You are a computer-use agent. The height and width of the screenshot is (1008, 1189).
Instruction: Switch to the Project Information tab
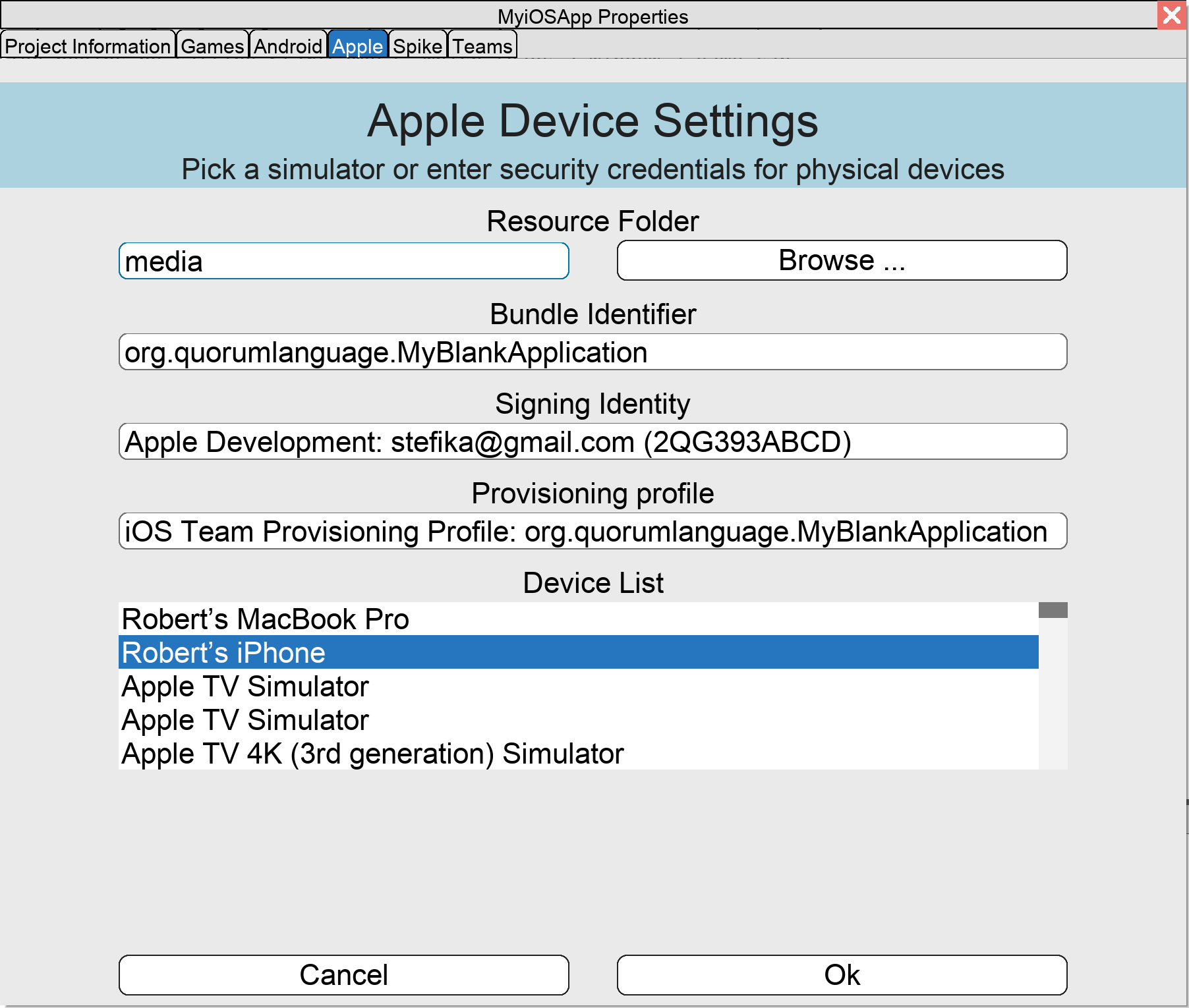pyautogui.click(x=88, y=45)
